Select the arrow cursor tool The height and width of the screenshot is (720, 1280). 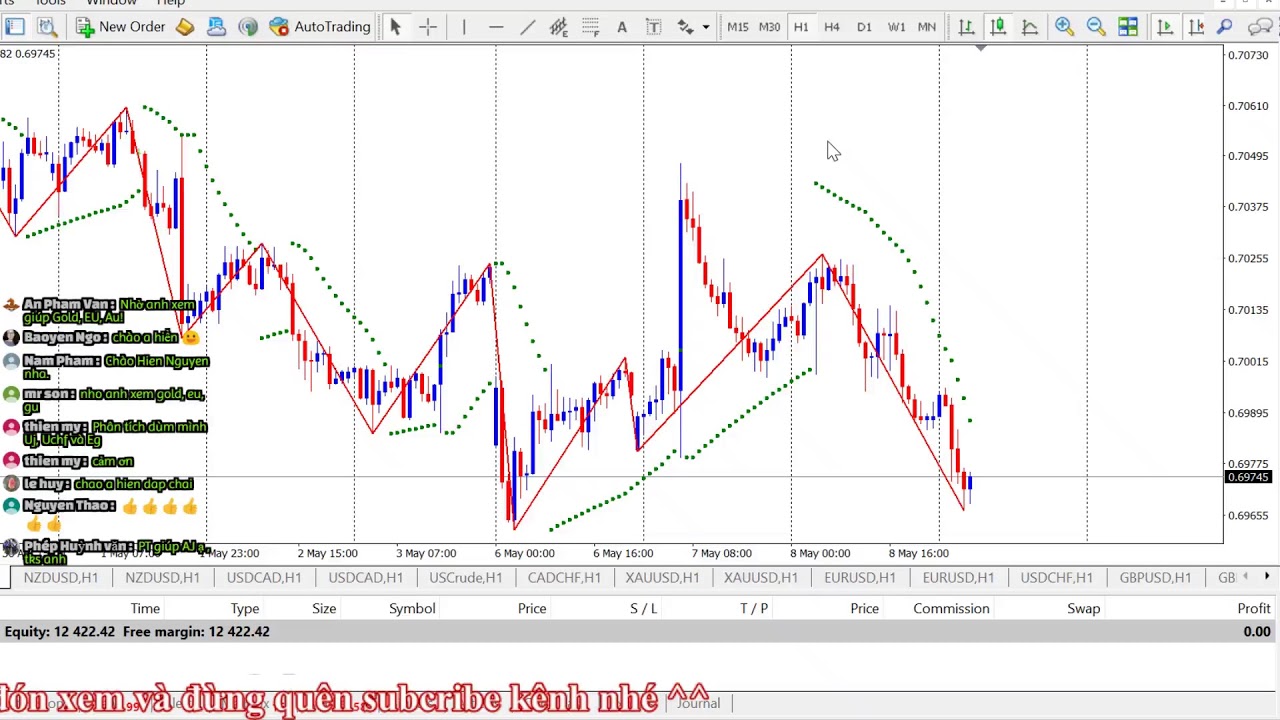click(x=395, y=27)
